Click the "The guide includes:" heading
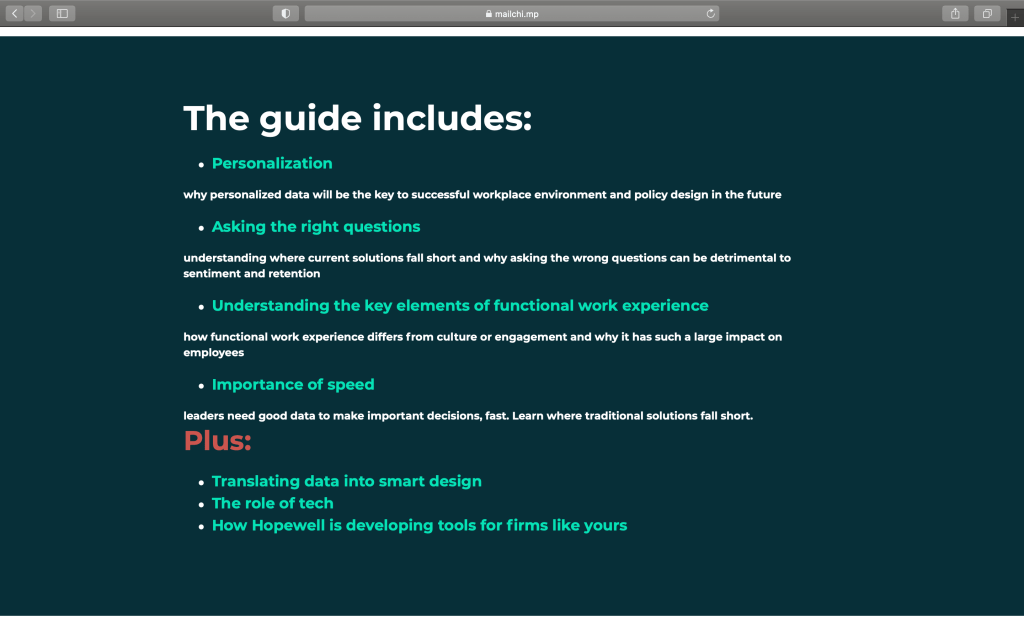 [357, 118]
